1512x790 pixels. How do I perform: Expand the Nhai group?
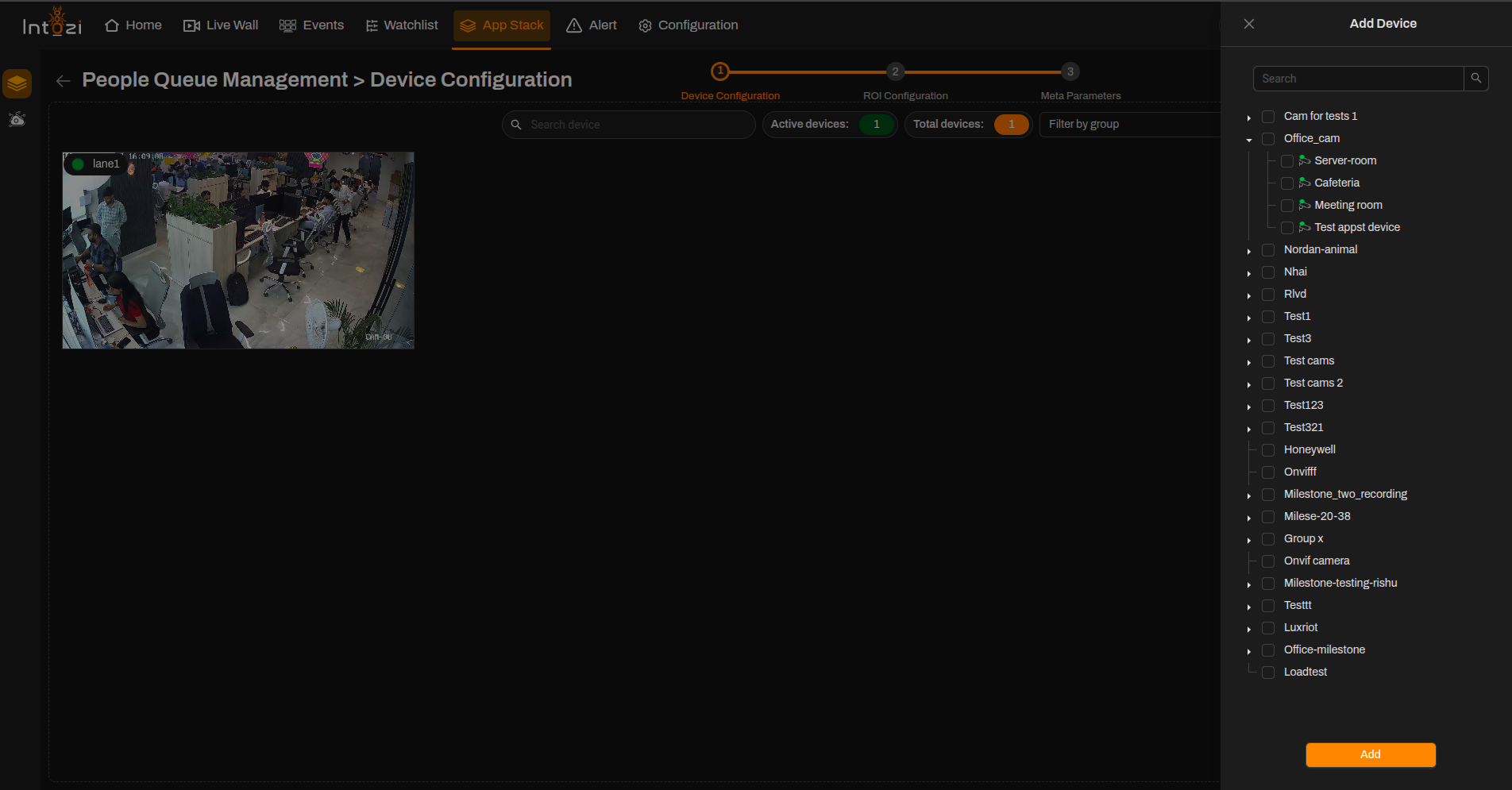[1249, 273]
